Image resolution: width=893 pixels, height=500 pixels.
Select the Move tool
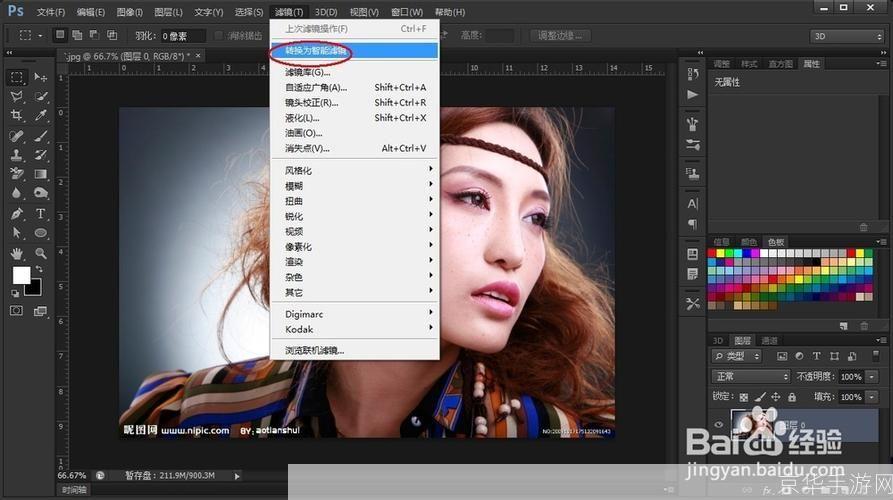click(40, 77)
